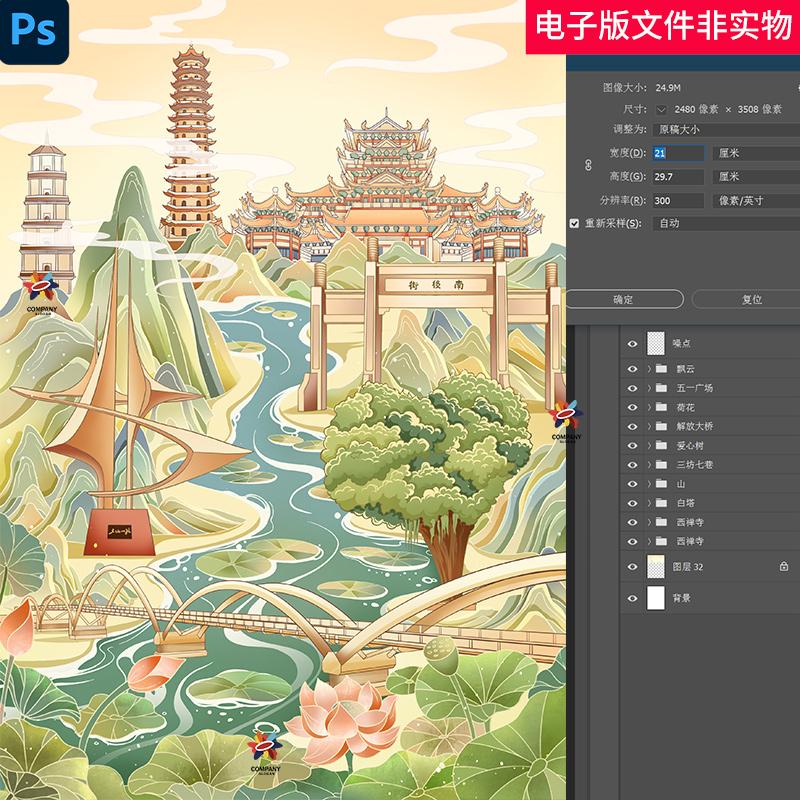The height and width of the screenshot is (800, 800).
Task: Select the layer name 爱心树
Action: [x=690, y=446]
